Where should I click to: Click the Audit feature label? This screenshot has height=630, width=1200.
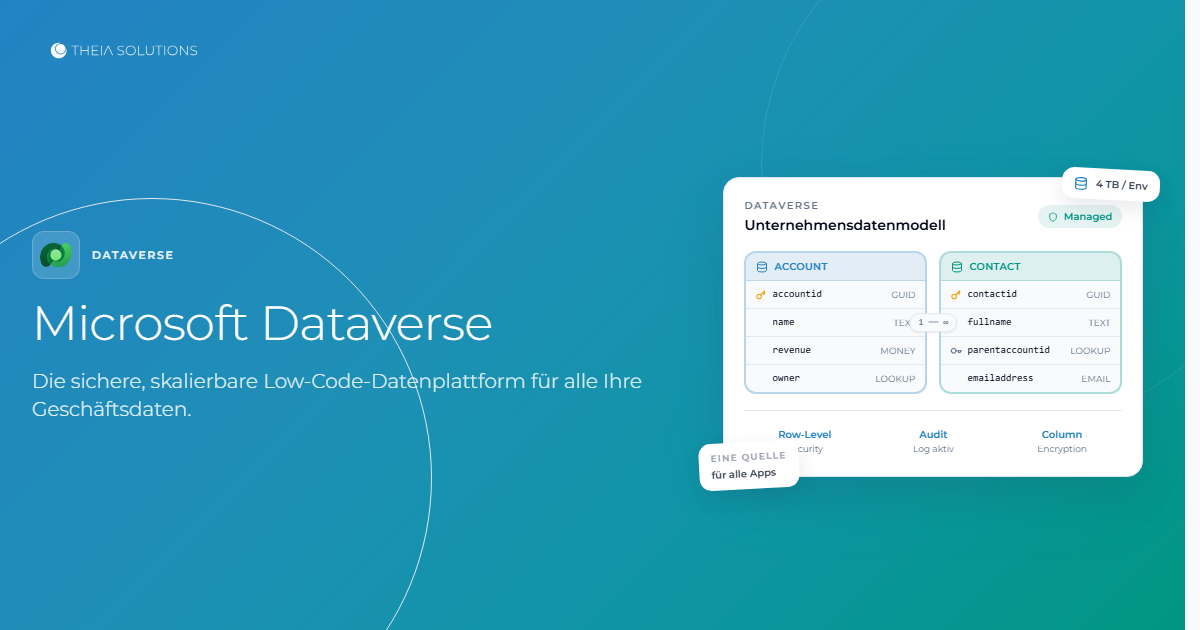tap(933, 434)
